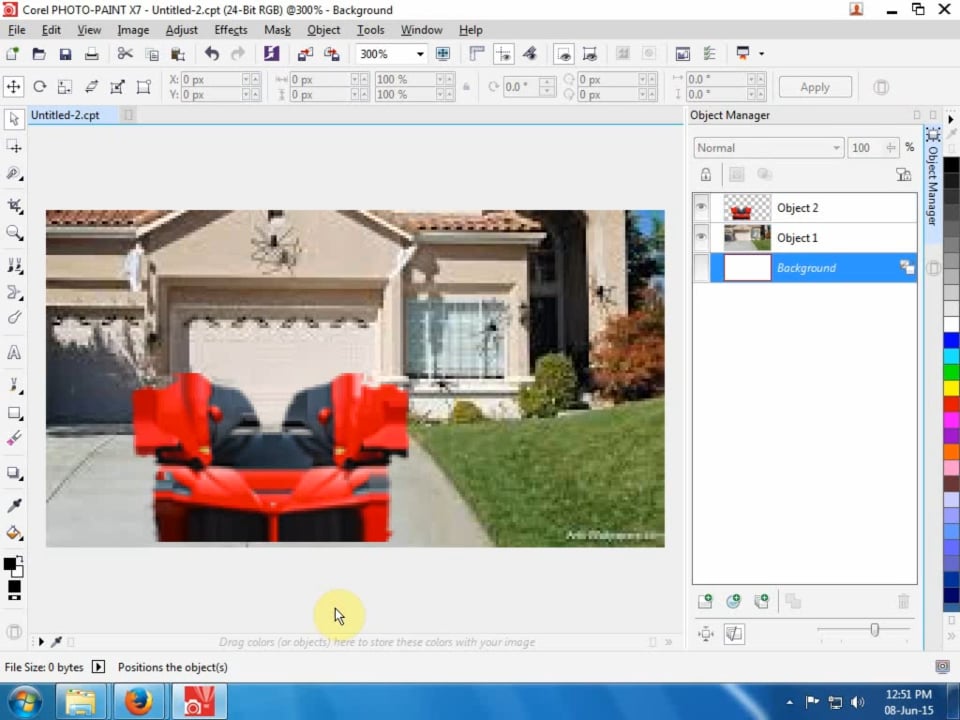Click the Paste icon
This screenshot has height=720, width=960.
178,54
